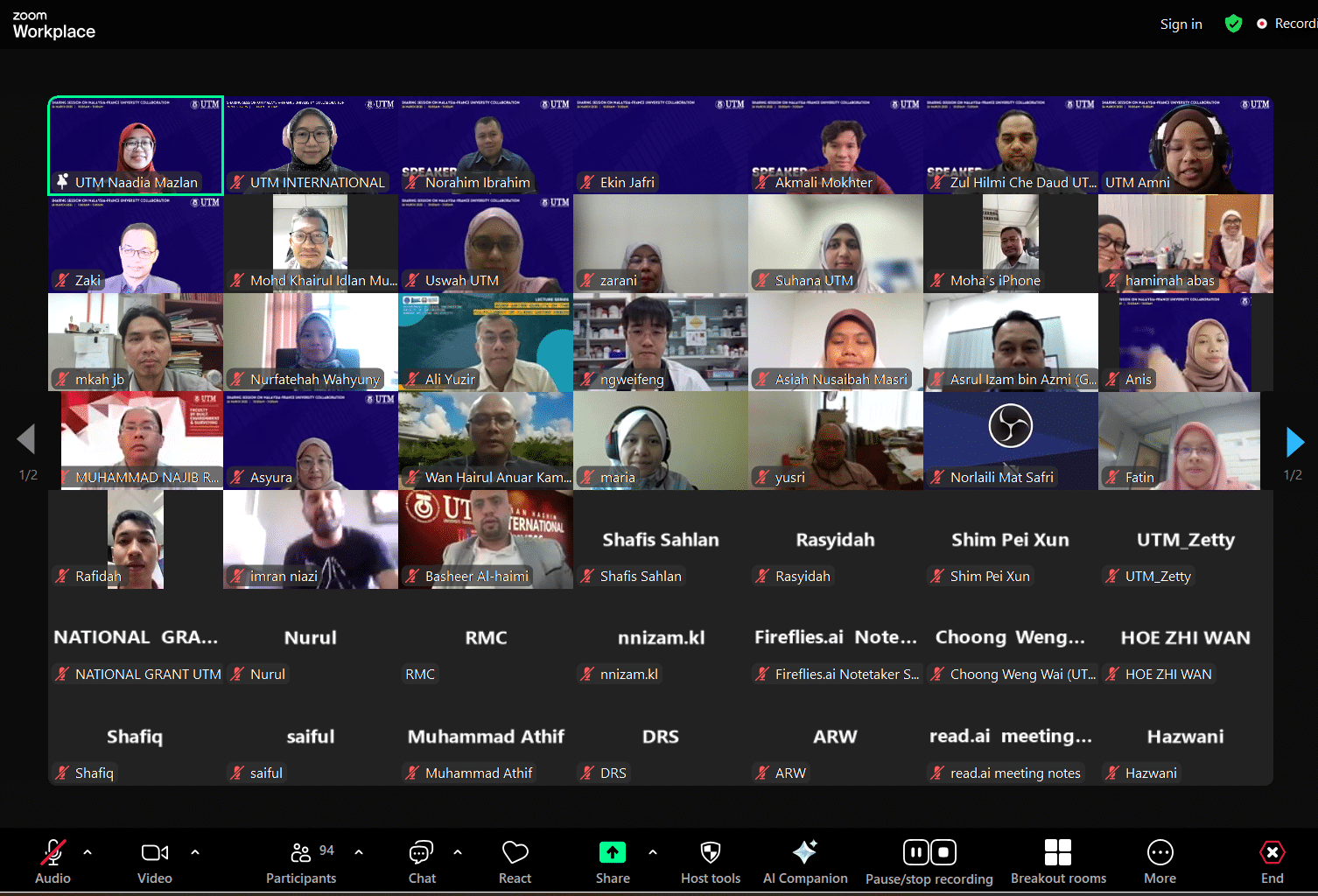Click muted mic icon beside Hazwani

[x=1112, y=773]
